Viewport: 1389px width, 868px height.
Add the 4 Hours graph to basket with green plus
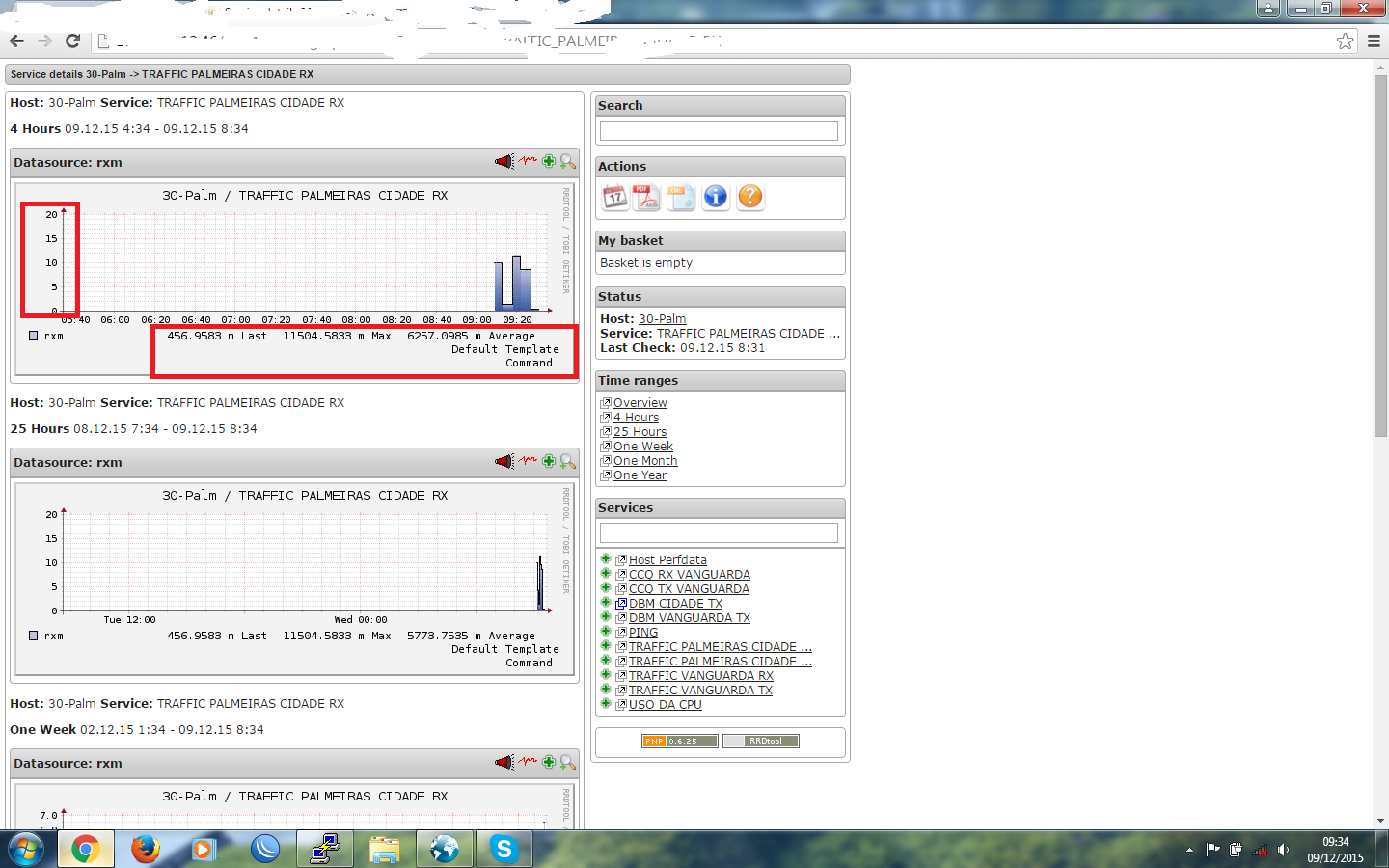(x=549, y=162)
